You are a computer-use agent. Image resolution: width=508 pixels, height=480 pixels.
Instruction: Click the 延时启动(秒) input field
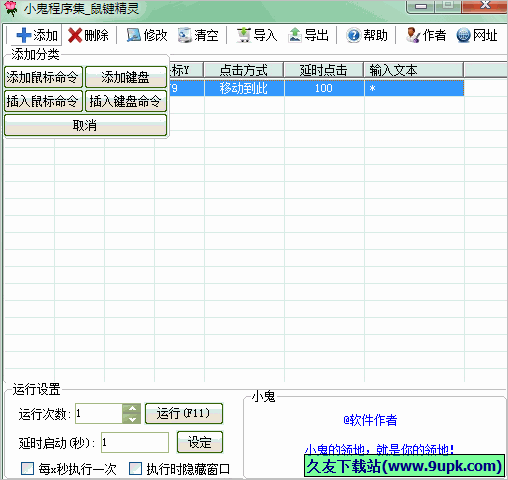135,442
